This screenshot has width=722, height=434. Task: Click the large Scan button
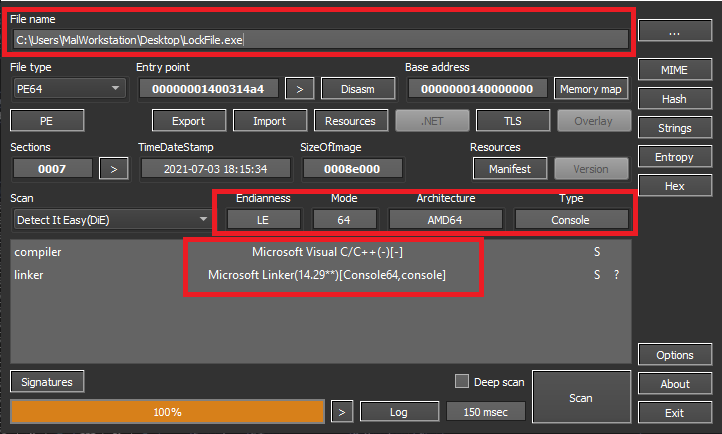point(581,397)
